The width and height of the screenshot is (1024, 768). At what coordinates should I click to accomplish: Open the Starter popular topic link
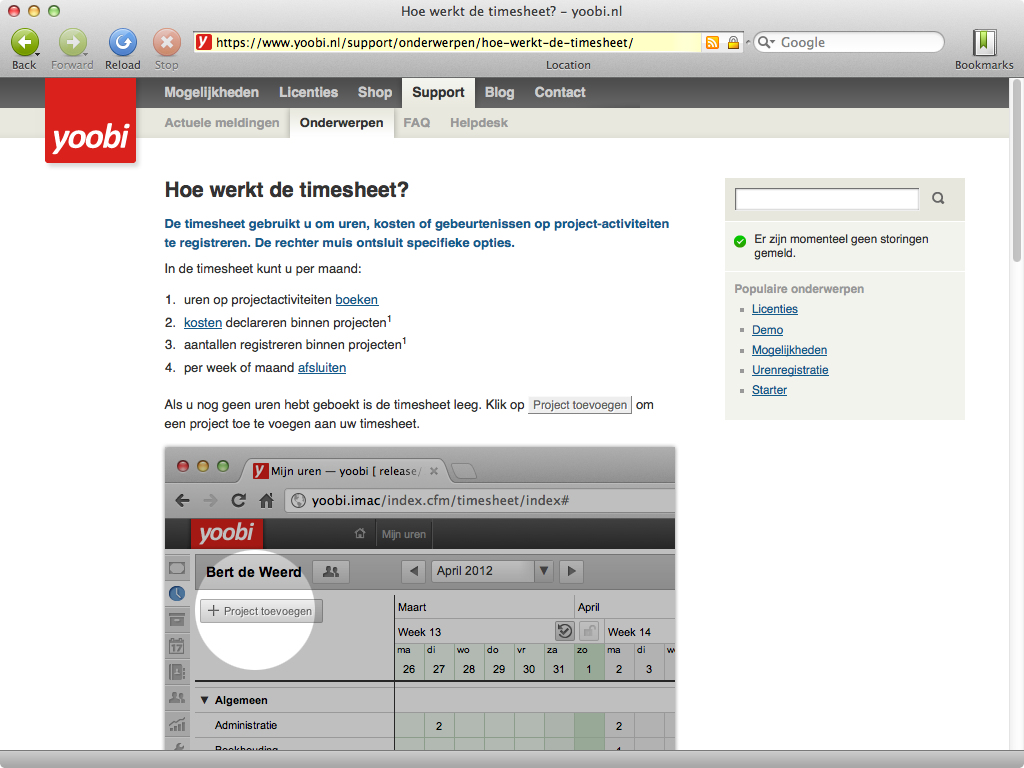pyautogui.click(x=769, y=390)
